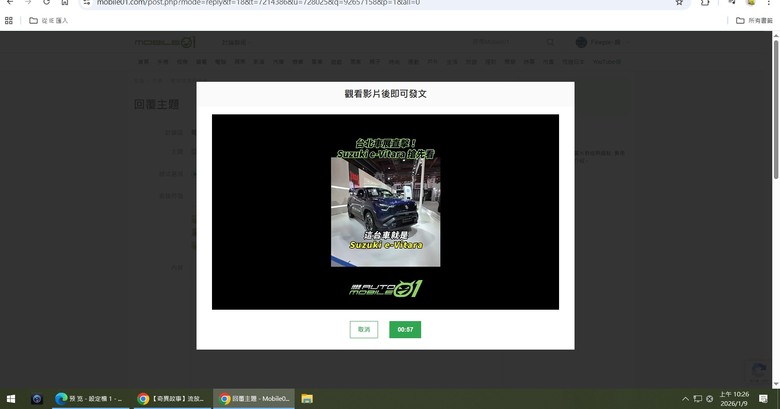780x409 pixels.
Task: Open the Windows Start menu
Action: tap(10, 399)
